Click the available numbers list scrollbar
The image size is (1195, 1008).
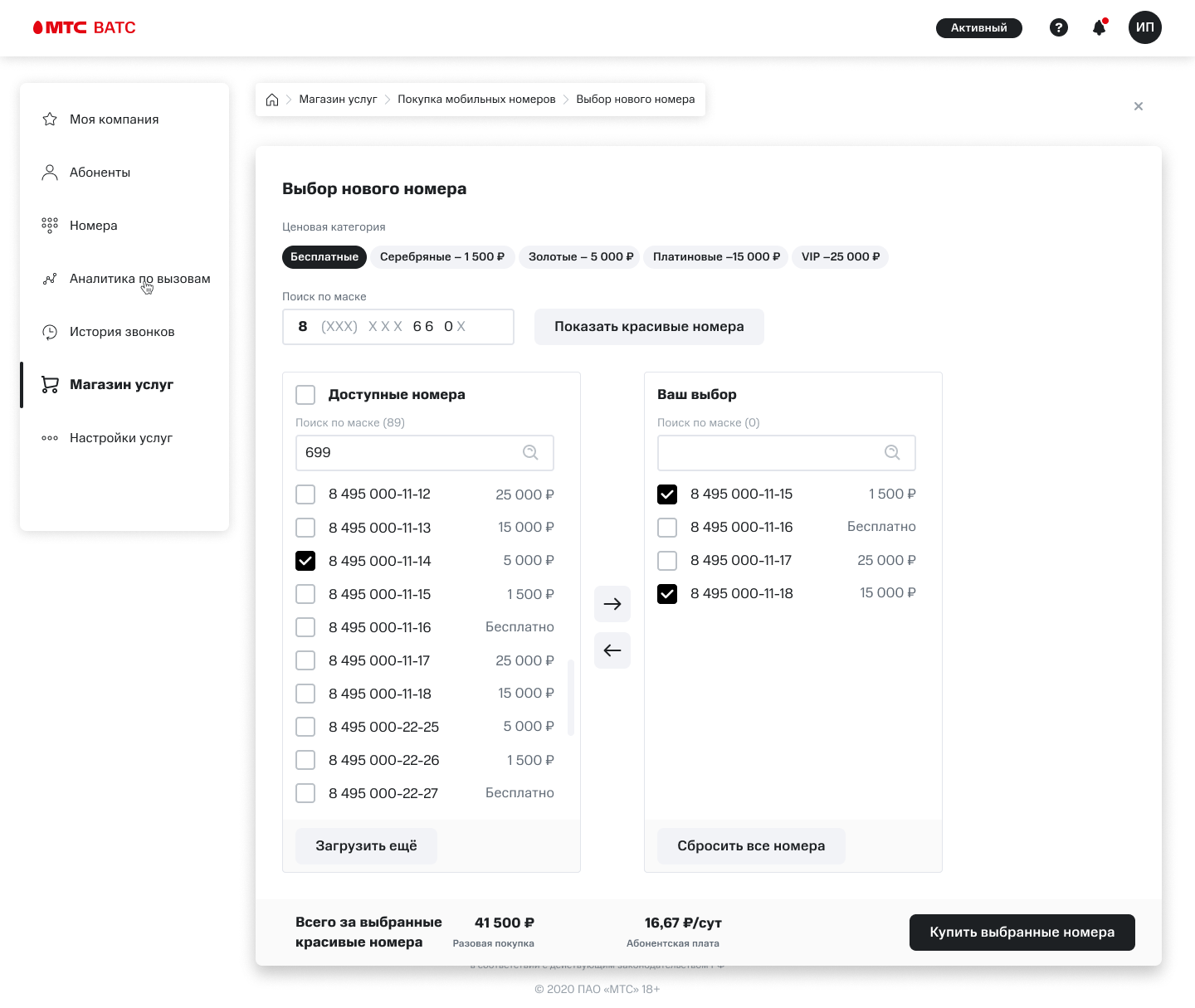(x=571, y=698)
